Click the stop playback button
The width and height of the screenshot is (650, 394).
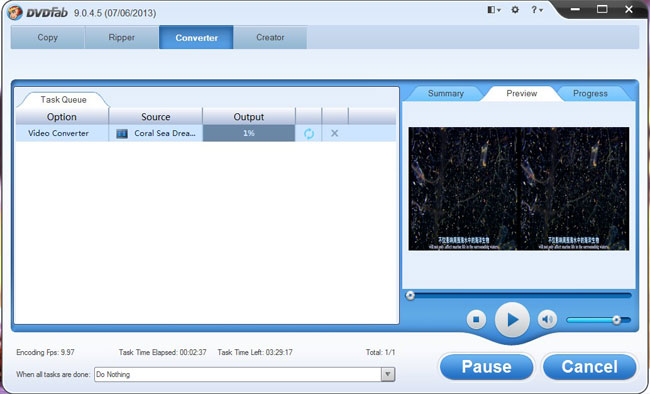[476, 319]
